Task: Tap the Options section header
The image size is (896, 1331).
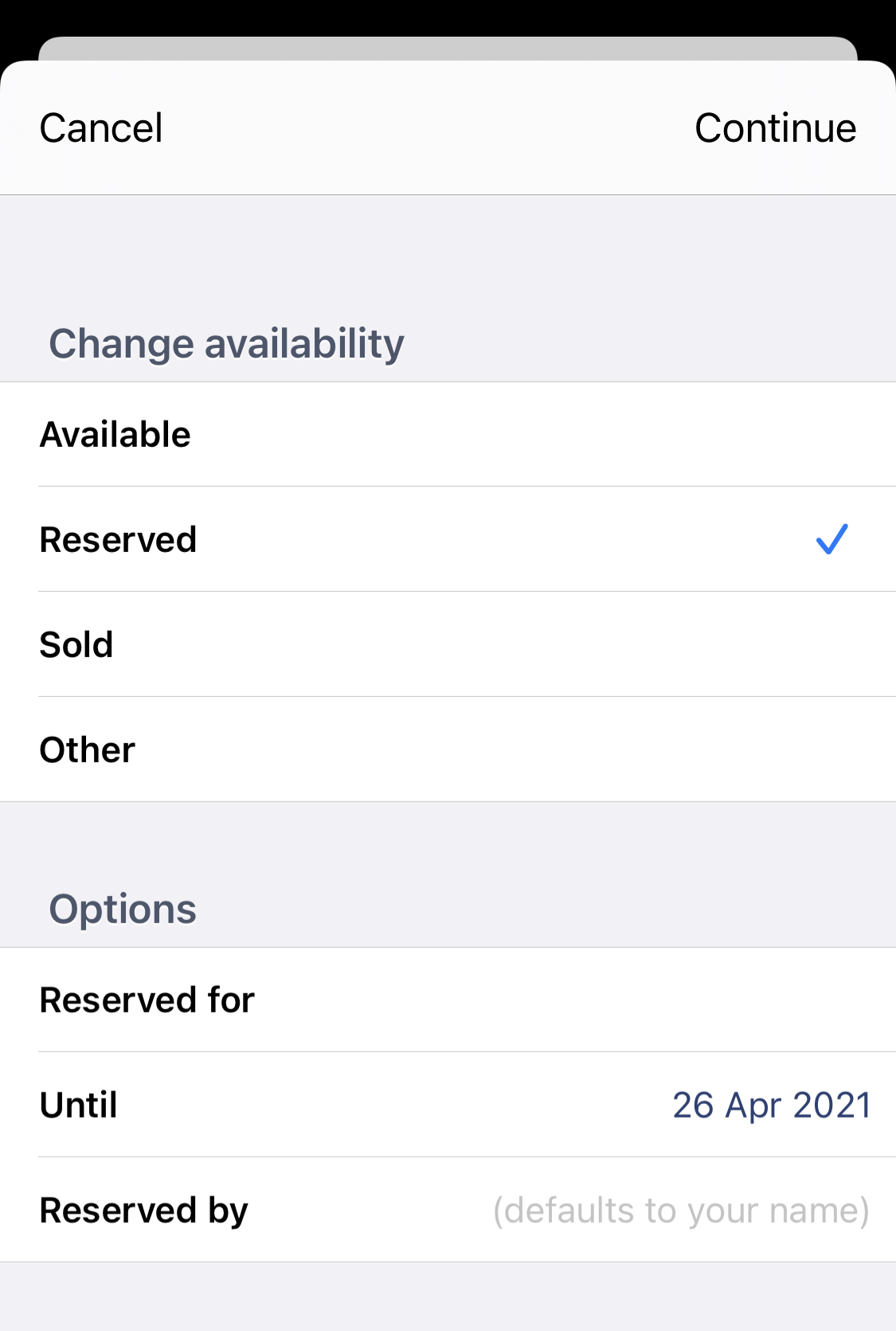Action: click(x=123, y=910)
